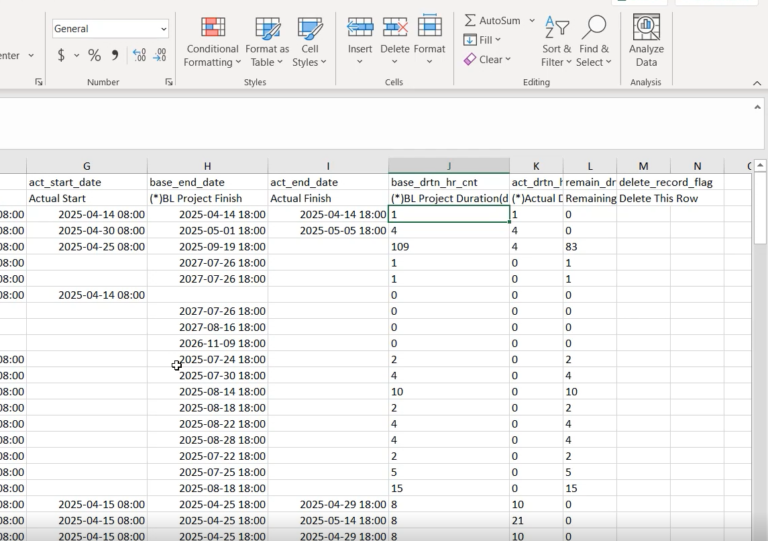Viewport: 768px width, 541px height.
Task: Click the Clear eraser button
Action: coord(487,60)
